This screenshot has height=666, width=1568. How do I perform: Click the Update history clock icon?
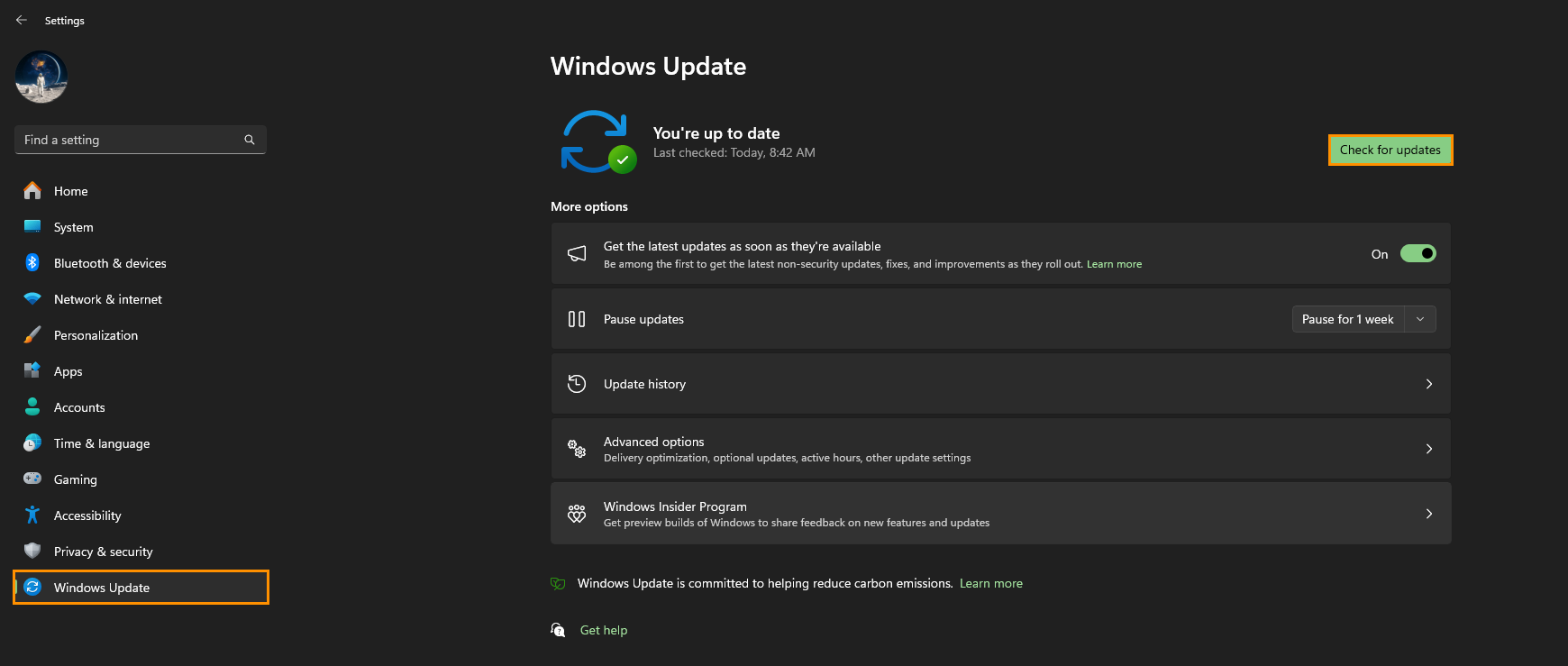click(577, 384)
